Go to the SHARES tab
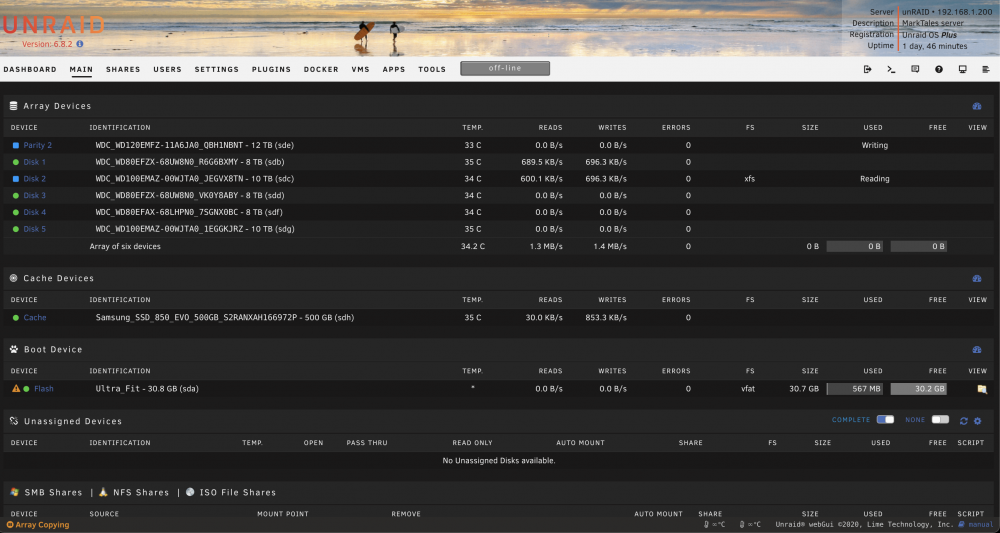The image size is (1000, 533). pos(123,69)
